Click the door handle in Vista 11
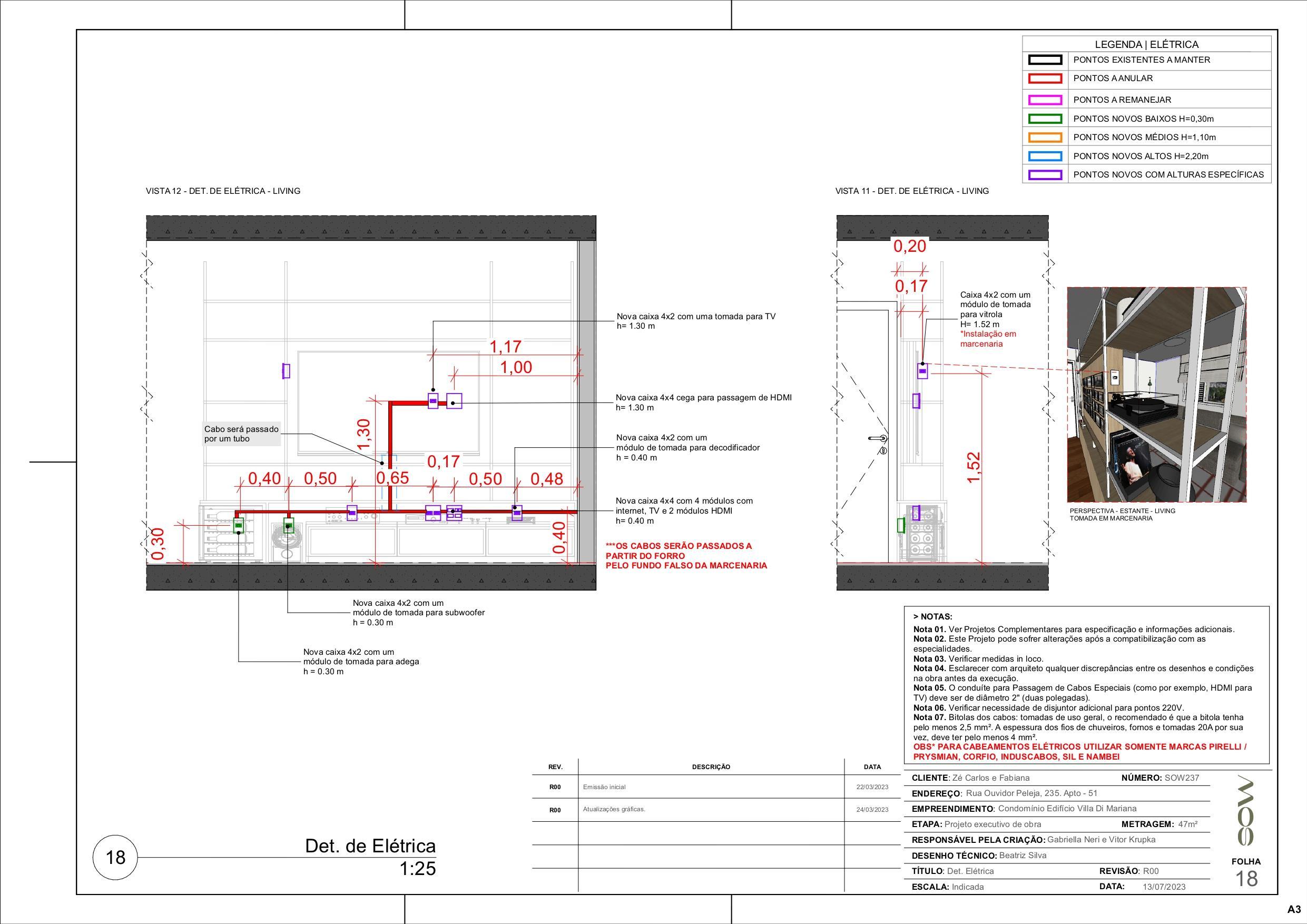This screenshot has height=924, width=1307. [878, 438]
